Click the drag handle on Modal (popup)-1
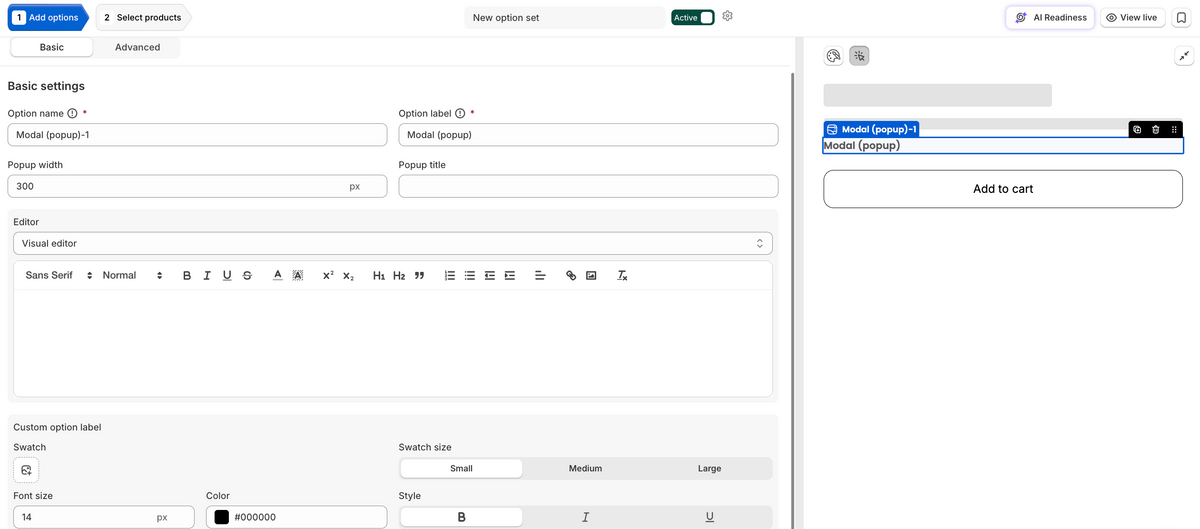 click(1173, 129)
